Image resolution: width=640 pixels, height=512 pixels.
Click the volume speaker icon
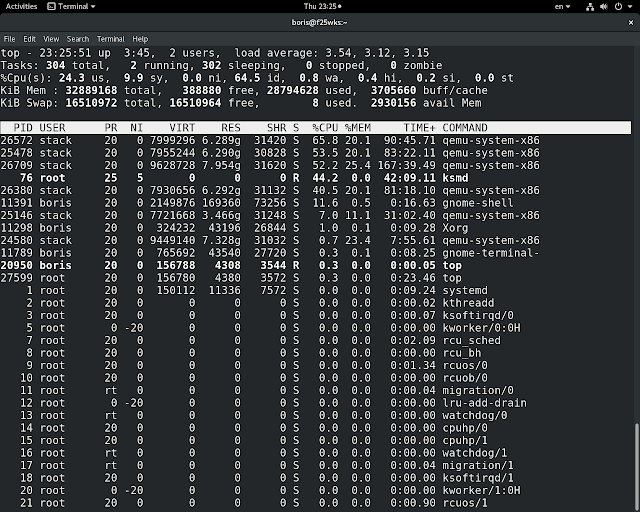coord(604,7)
